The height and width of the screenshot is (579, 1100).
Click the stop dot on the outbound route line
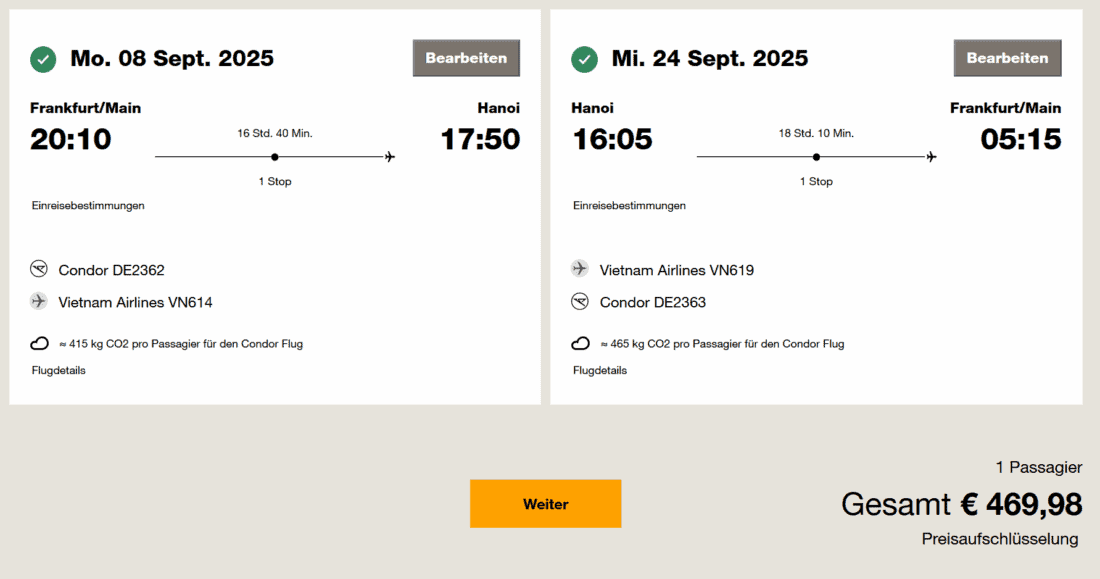click(x=275, y=157)
